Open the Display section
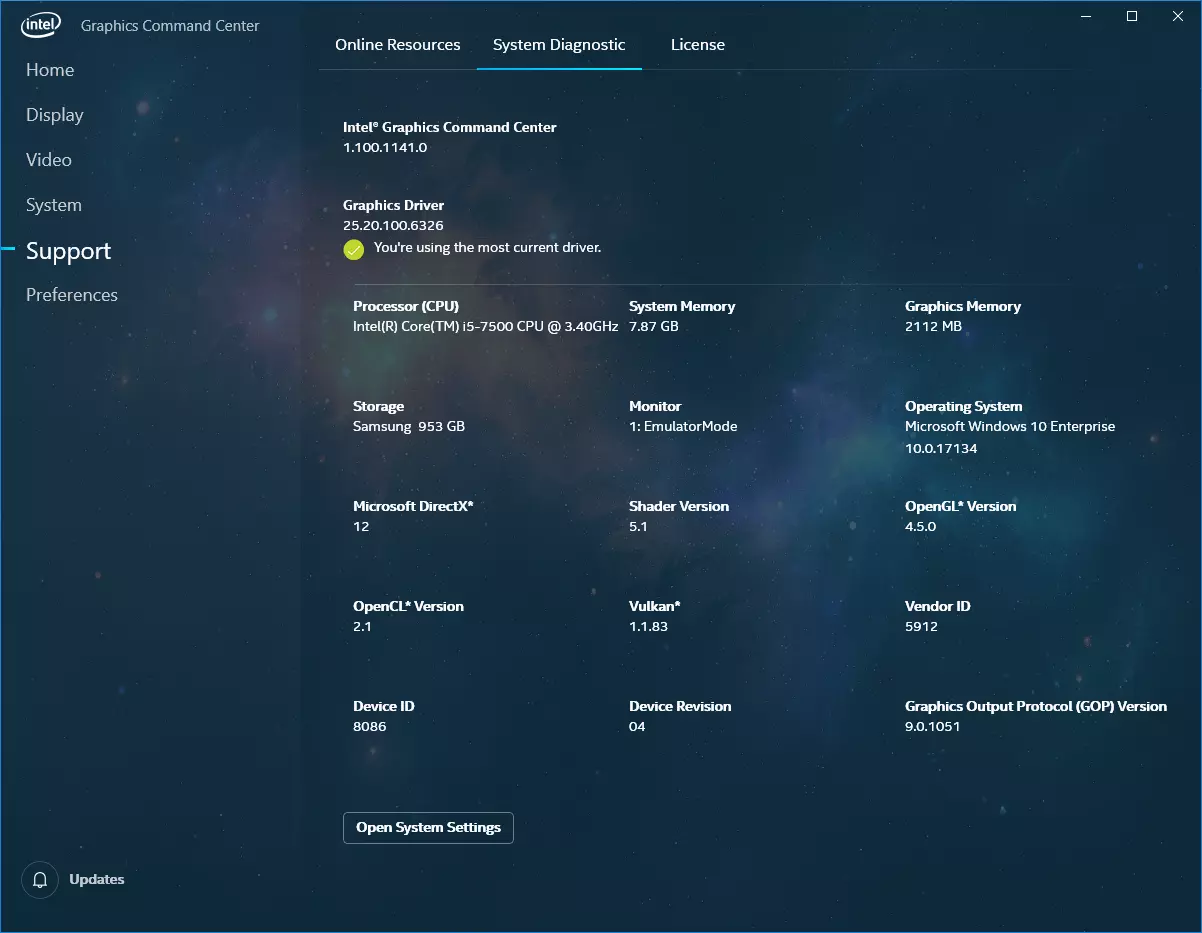 tap(55, 115)
